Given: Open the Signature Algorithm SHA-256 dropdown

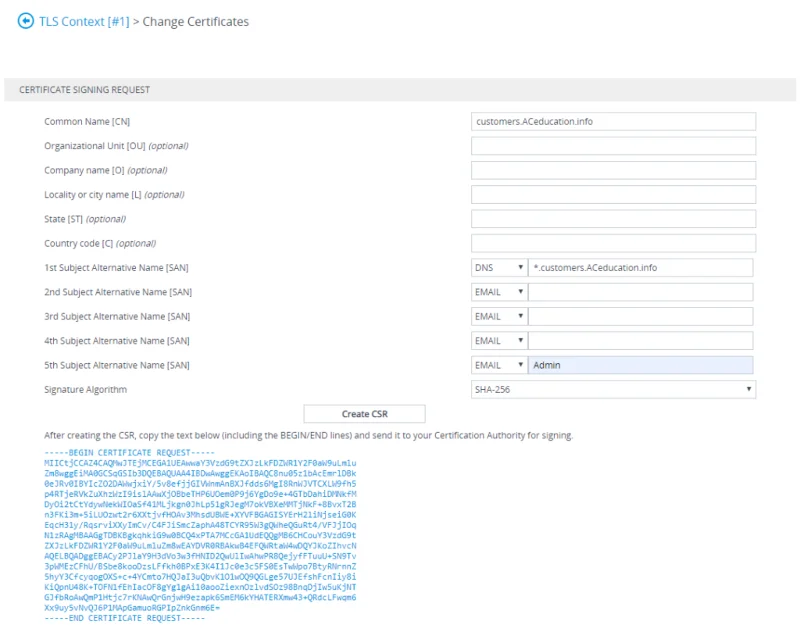Looking at the screenshot, I should (613, 390).
